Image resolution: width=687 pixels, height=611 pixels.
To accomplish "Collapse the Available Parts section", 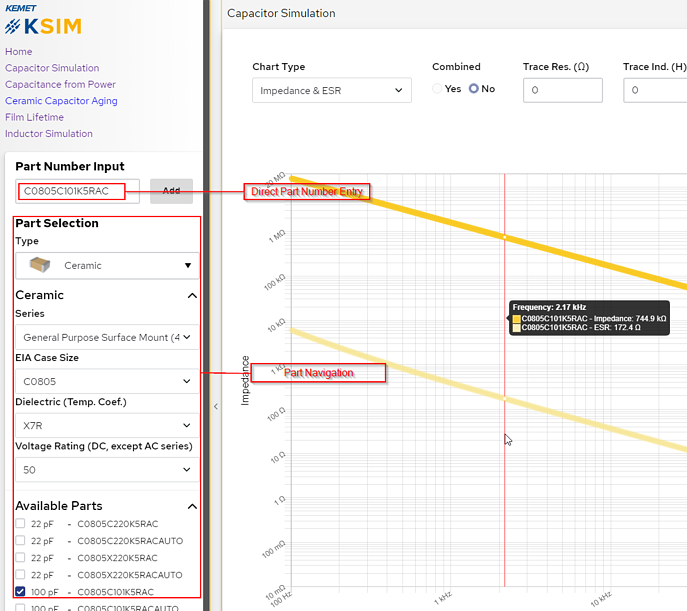I will click(x=192, y=506).
